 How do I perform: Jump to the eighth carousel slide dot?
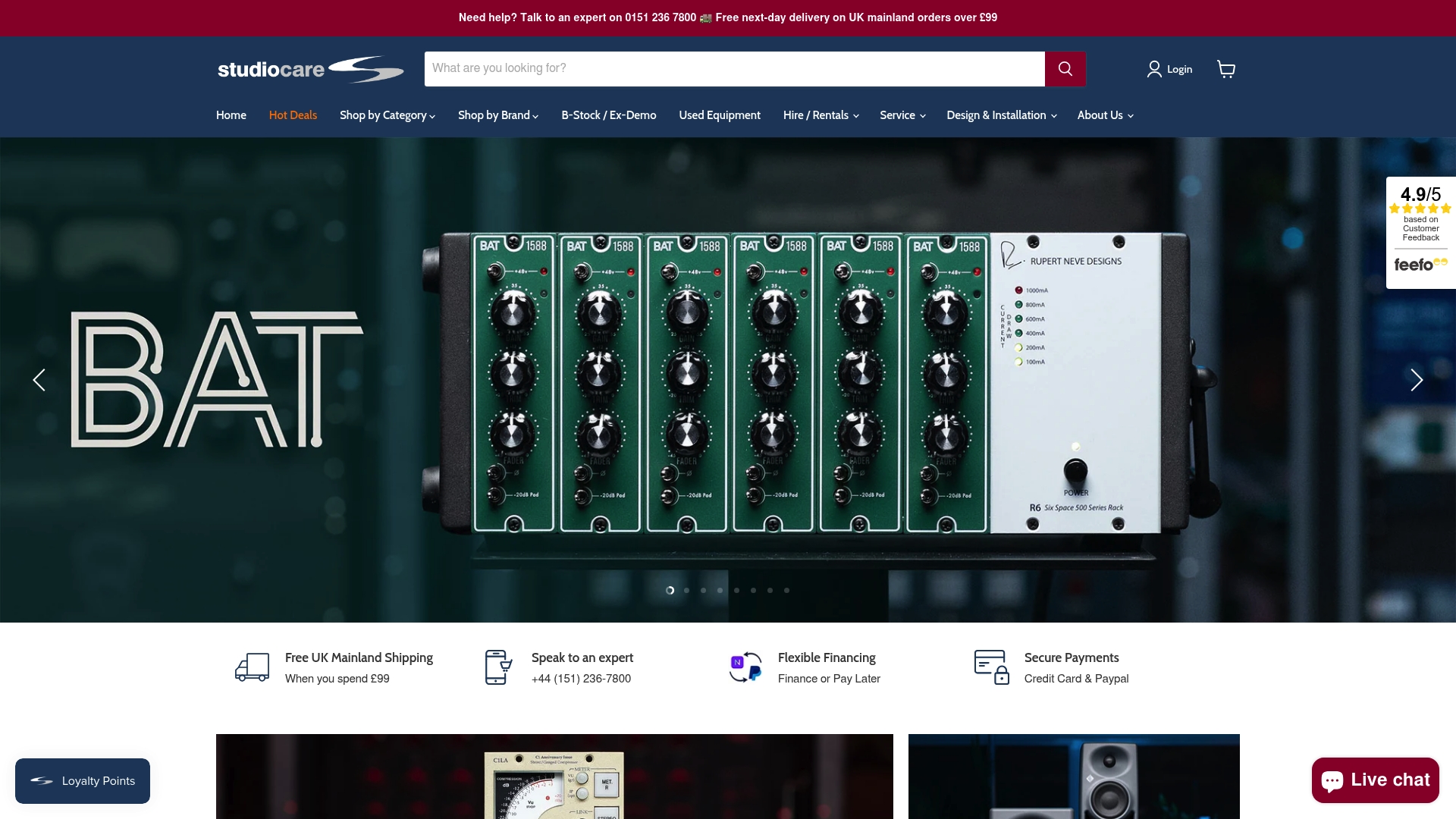786,590
